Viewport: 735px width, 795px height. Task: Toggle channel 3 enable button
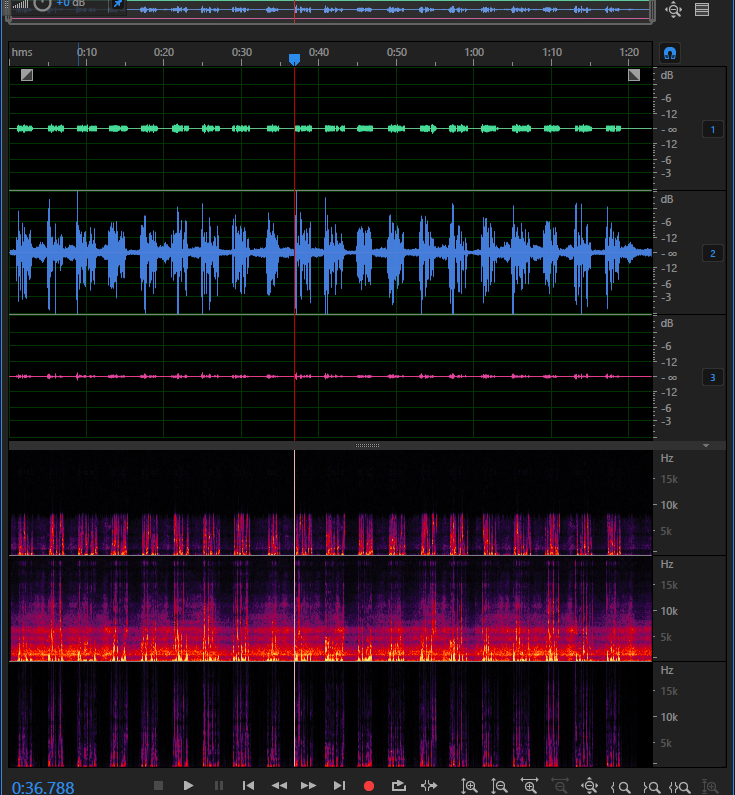(712, 377)
